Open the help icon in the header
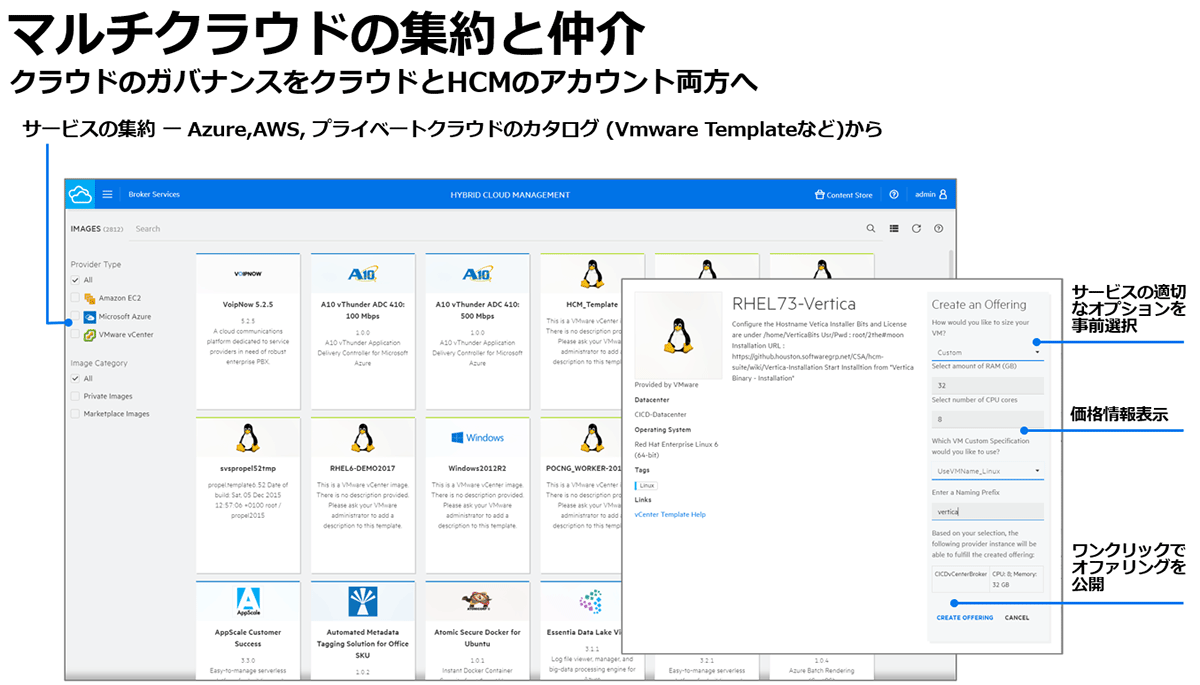Viewport: 1200px width, 685px height. (x=894, y=195)
